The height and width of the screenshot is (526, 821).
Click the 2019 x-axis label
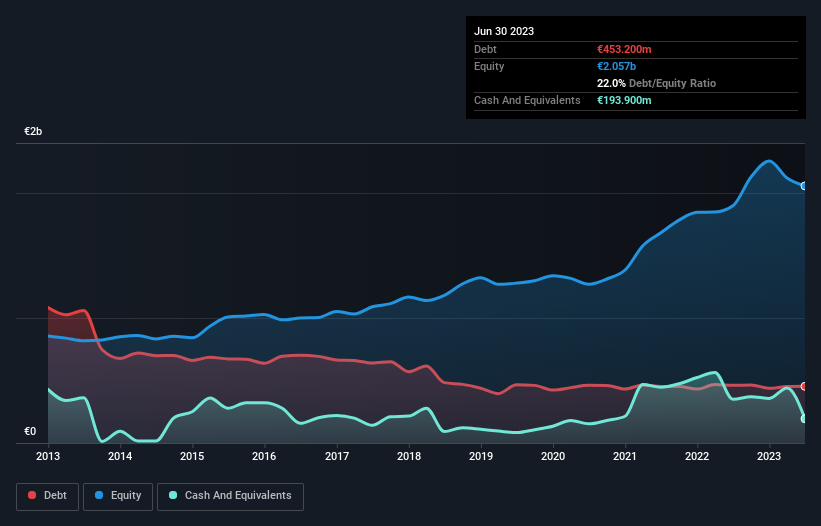coord(481,456)
